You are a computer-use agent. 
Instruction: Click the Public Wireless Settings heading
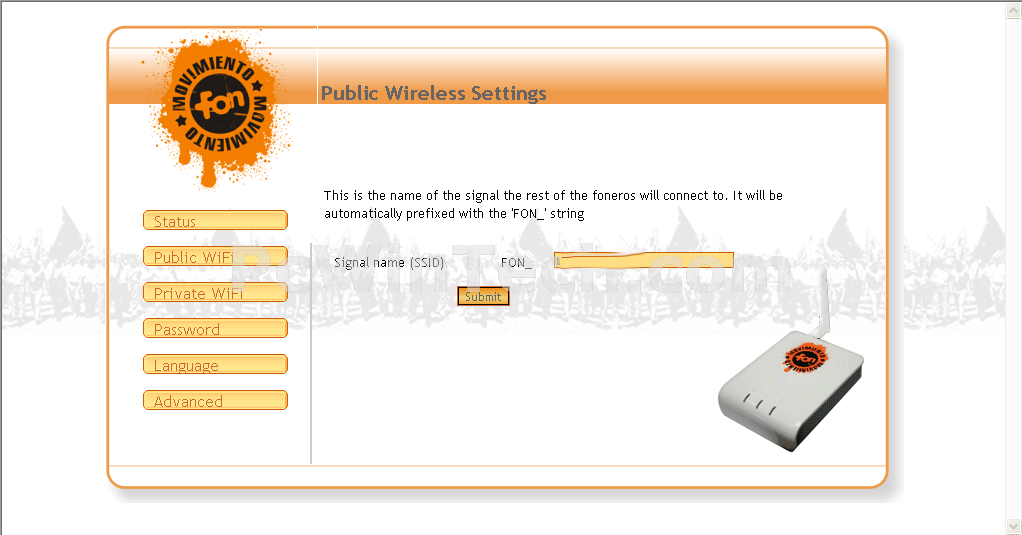pyautogui.click(x=433, y=93)
